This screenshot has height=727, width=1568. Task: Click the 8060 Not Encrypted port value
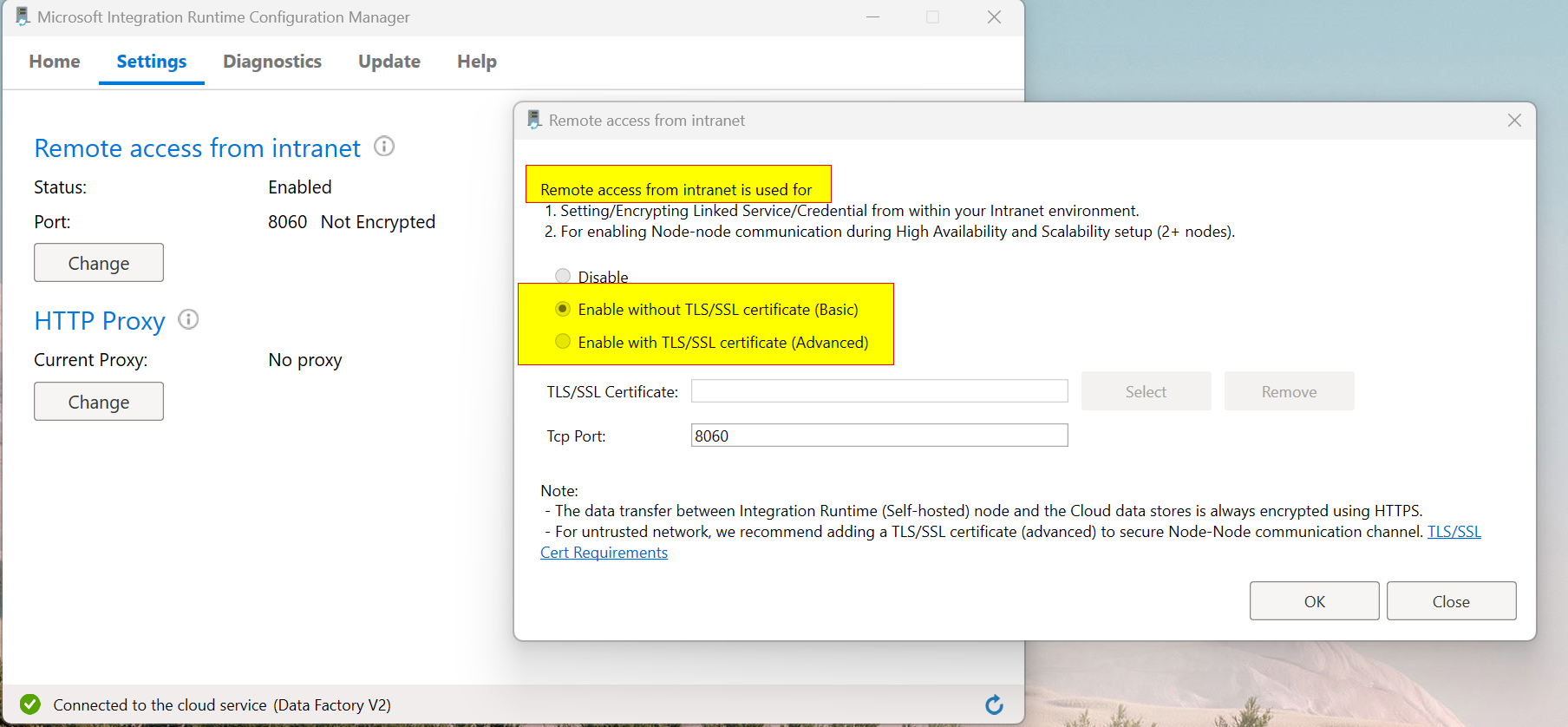pos(351,222)
